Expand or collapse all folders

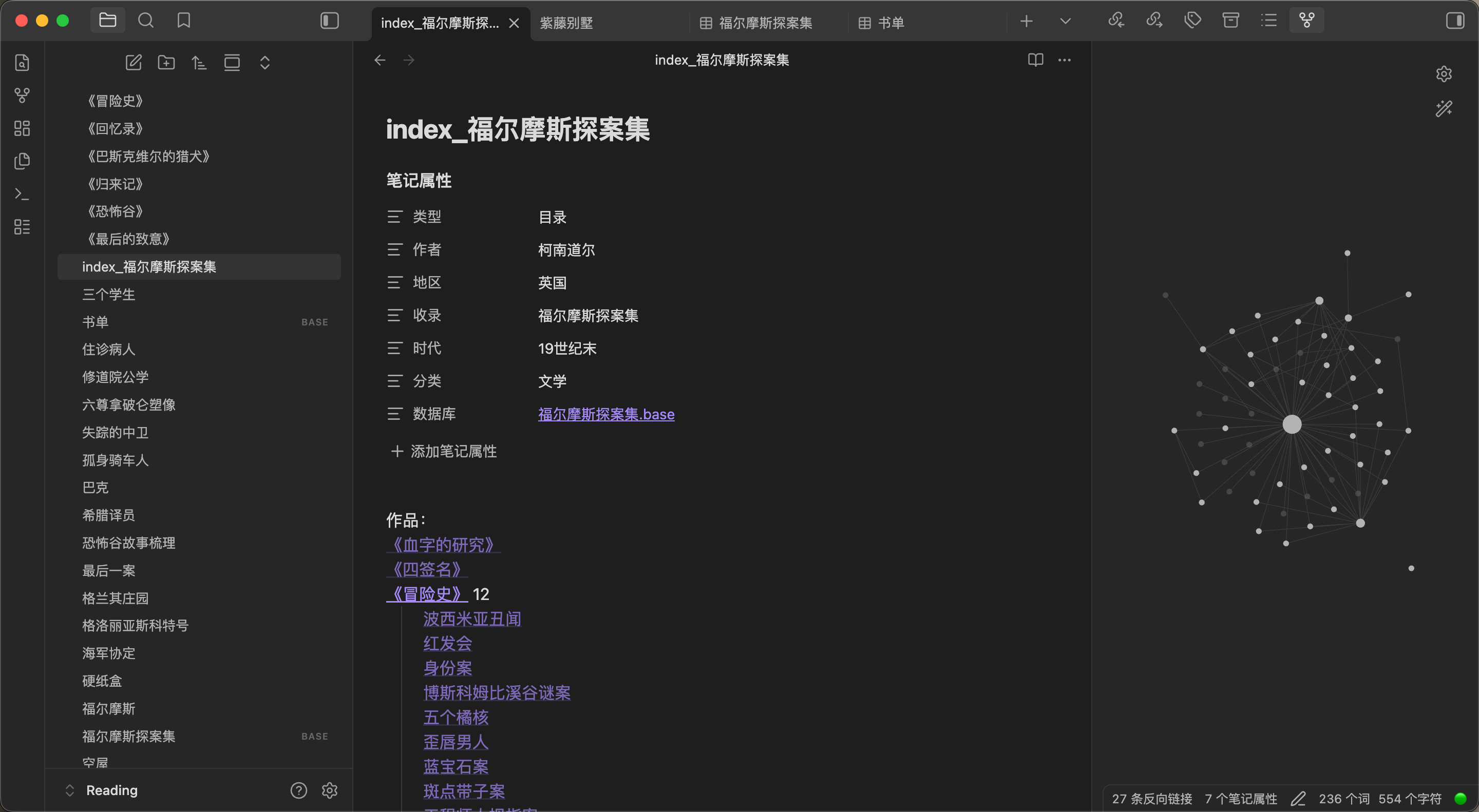[264, 63]
